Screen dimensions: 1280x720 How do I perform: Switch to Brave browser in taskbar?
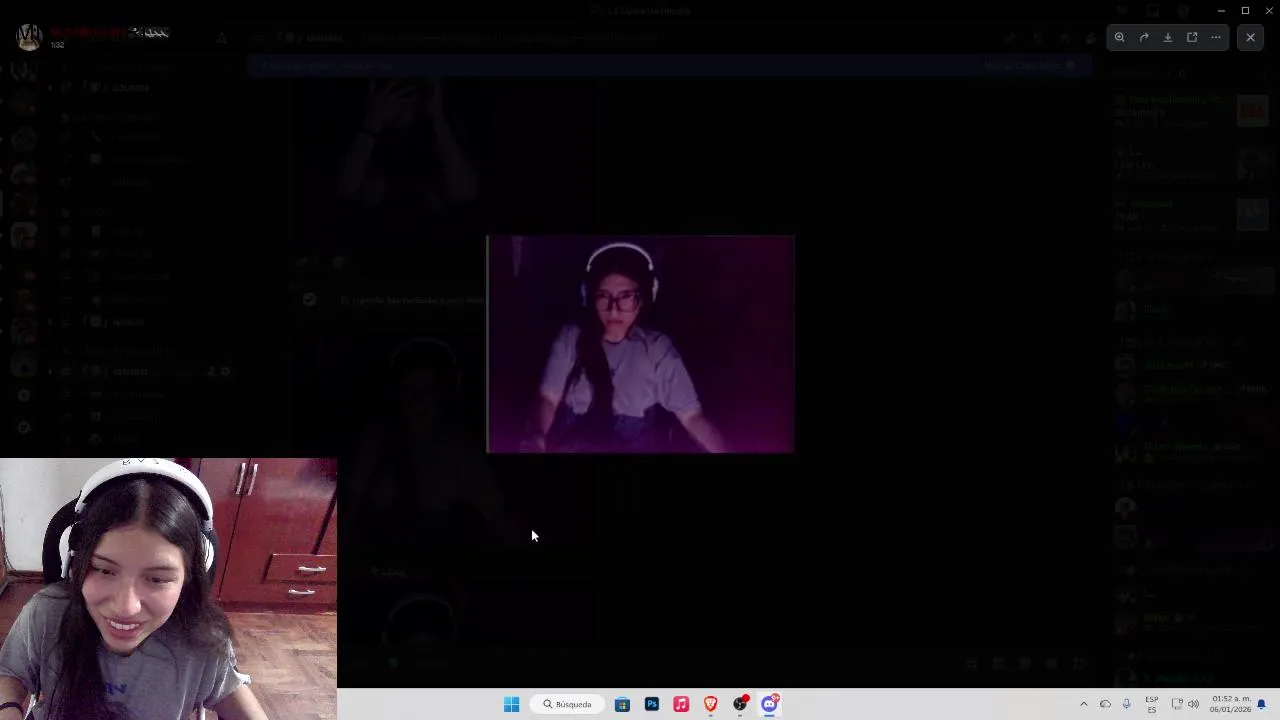tap(711, 704)
